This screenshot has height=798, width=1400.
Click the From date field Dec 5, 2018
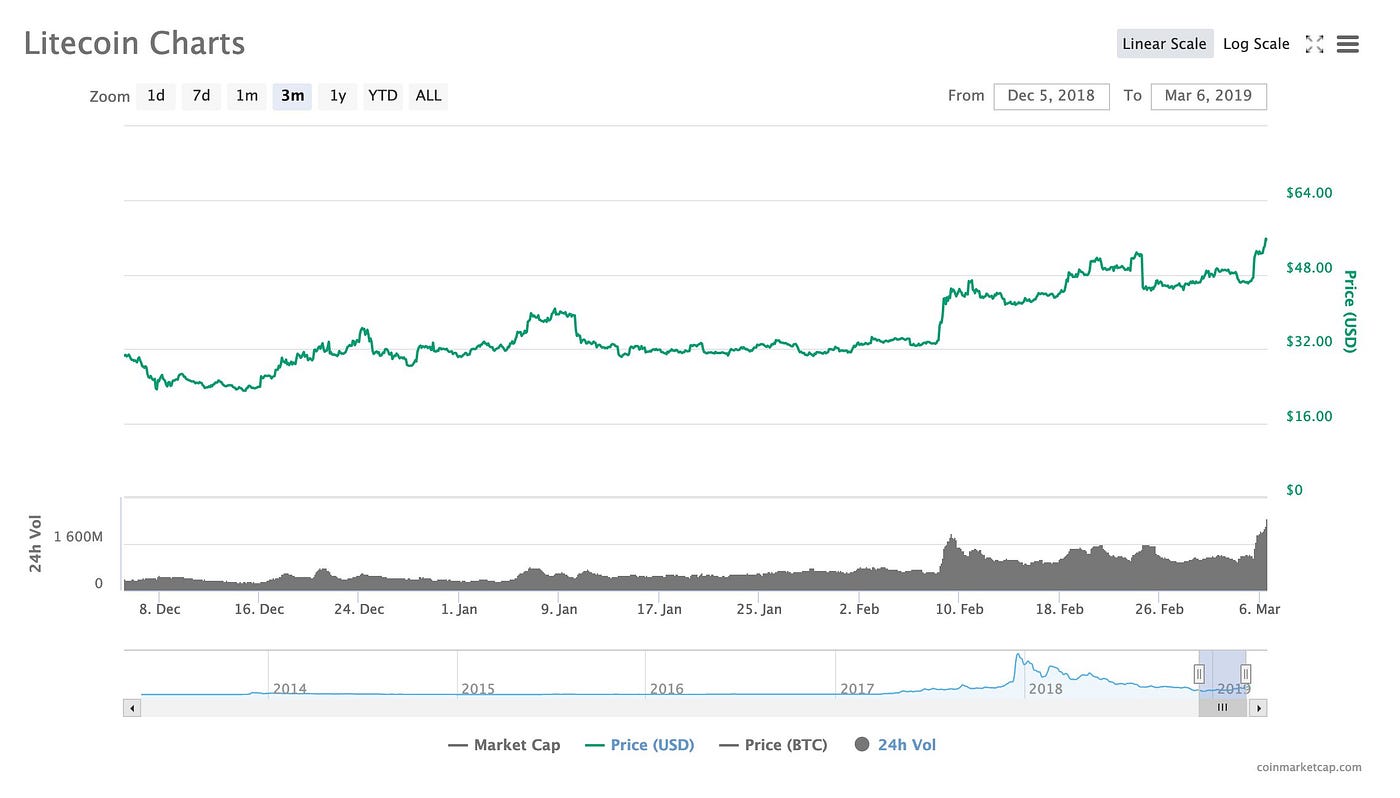pyautogui.click(x=1051, y=96)
